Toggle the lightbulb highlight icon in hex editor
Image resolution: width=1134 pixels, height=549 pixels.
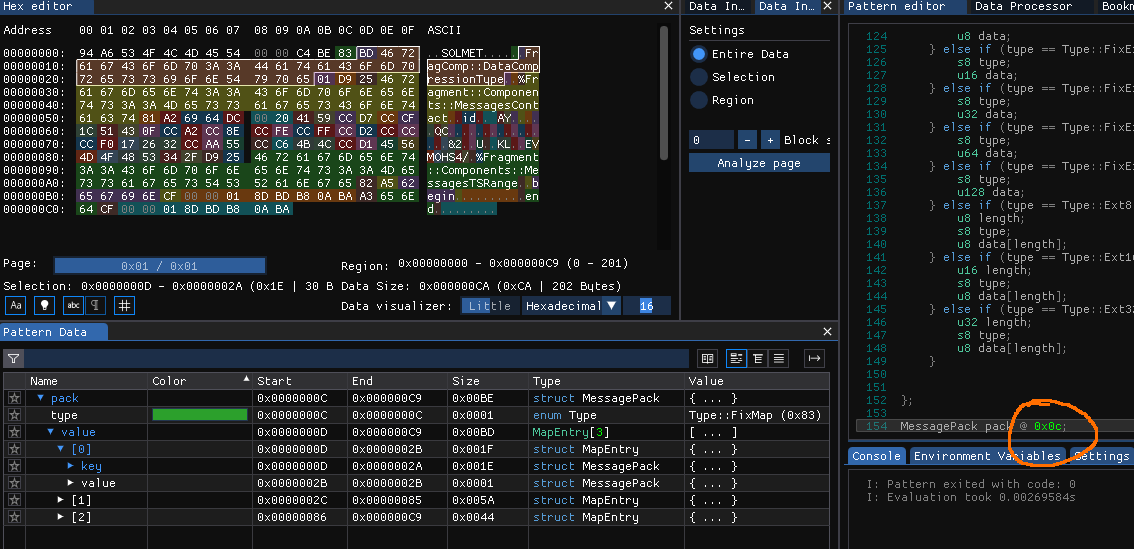(45, 306)
